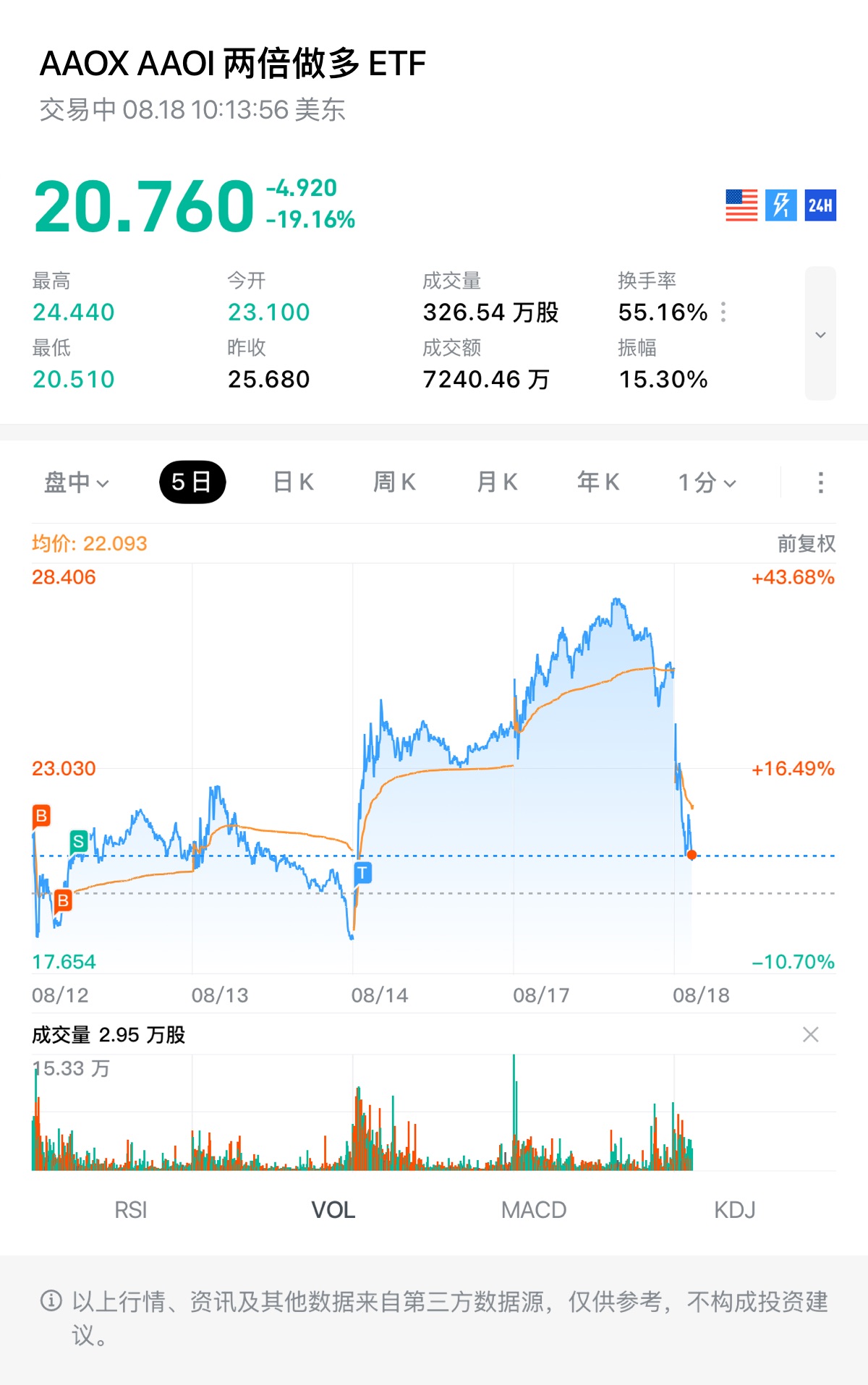
Task: Select the KDJ indicator
Action: [735, 1210]
